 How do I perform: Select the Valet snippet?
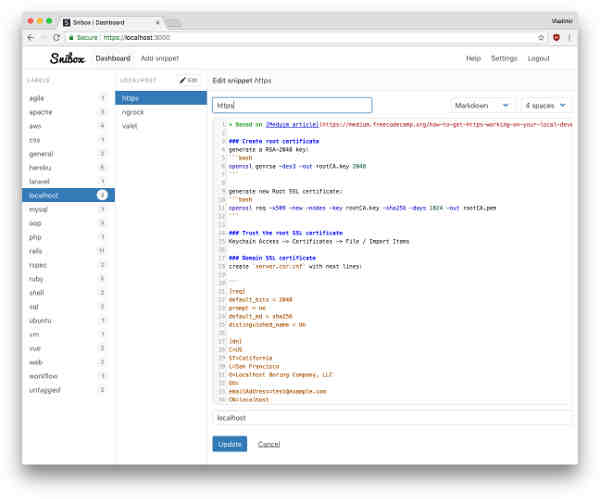(x=161, y=126)
